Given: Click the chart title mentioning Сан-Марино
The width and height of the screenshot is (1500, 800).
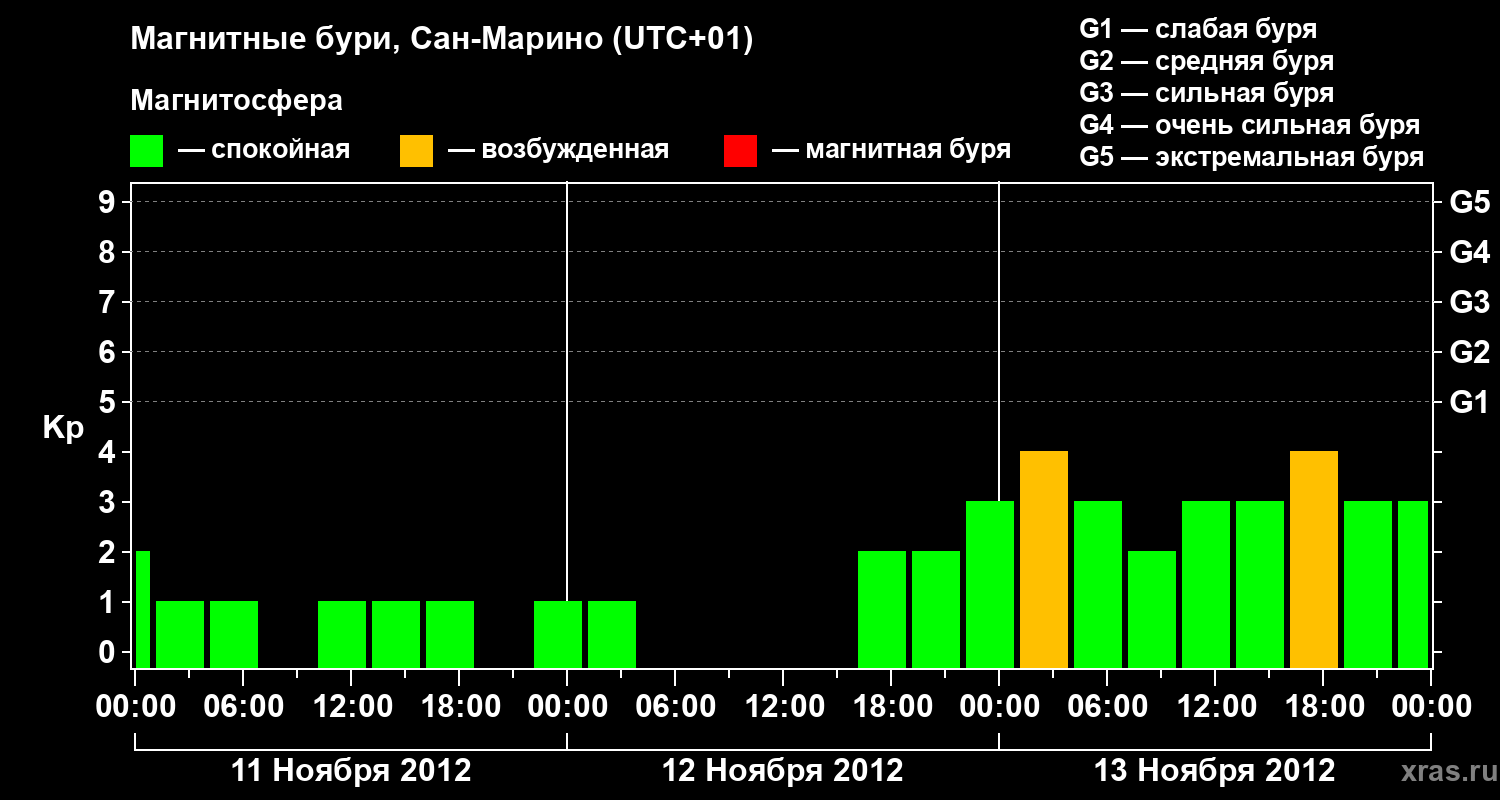Looking at the screenshot, I should pos(441,40).
